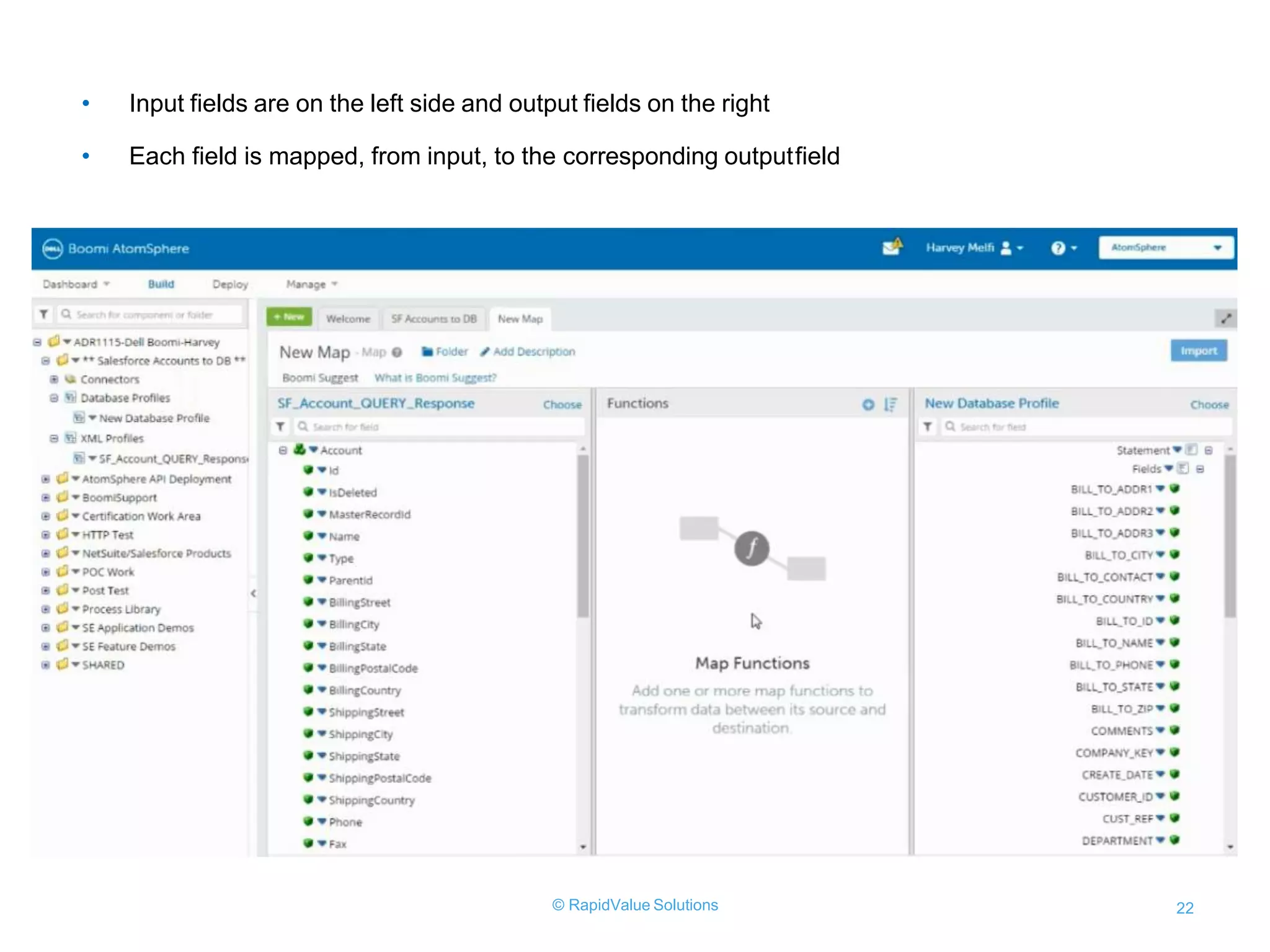The width and height of the screenshot is (1270, 952).
Task: Click the Import button
Action: [1198, 351]
